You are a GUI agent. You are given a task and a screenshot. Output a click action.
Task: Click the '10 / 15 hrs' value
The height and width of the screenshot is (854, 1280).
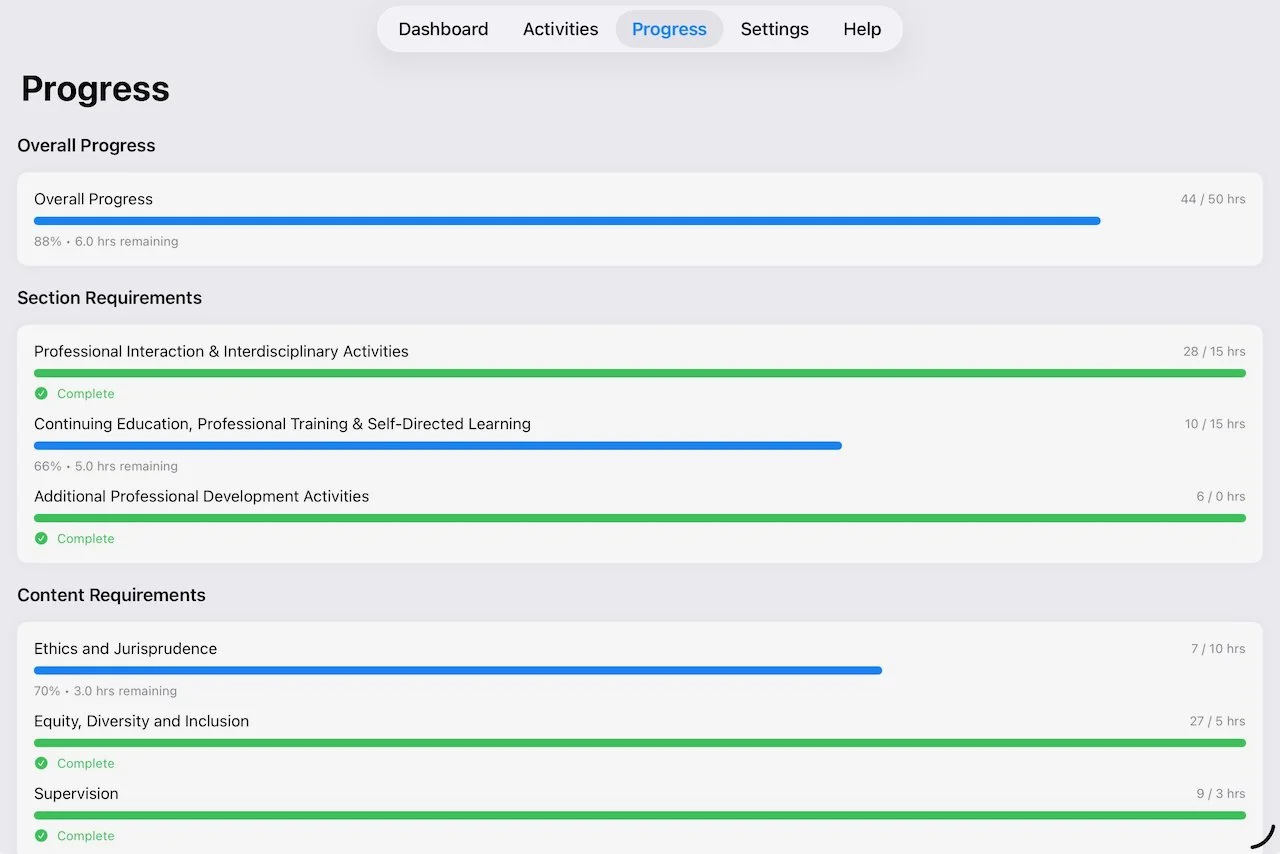click(x=1215, y=424)
